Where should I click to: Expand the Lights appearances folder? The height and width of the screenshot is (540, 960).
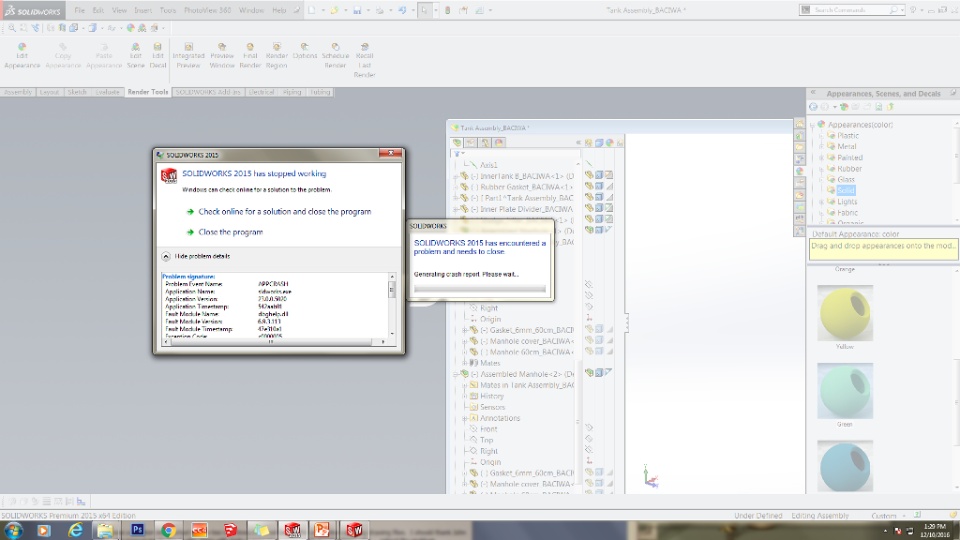coord(821,201)
